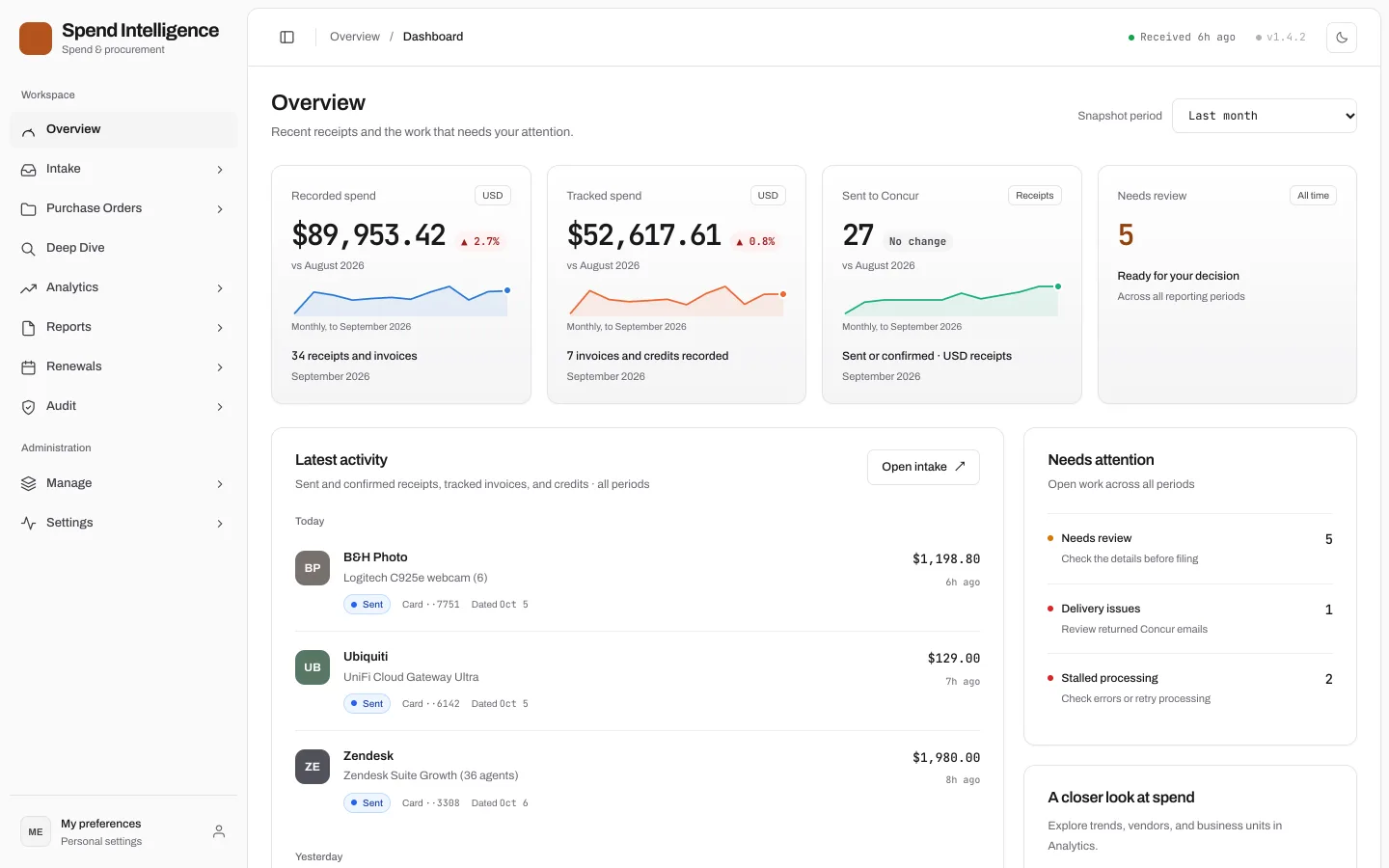Click the Settings pulse icon
1389x868 pixels.
pos(29,524)
